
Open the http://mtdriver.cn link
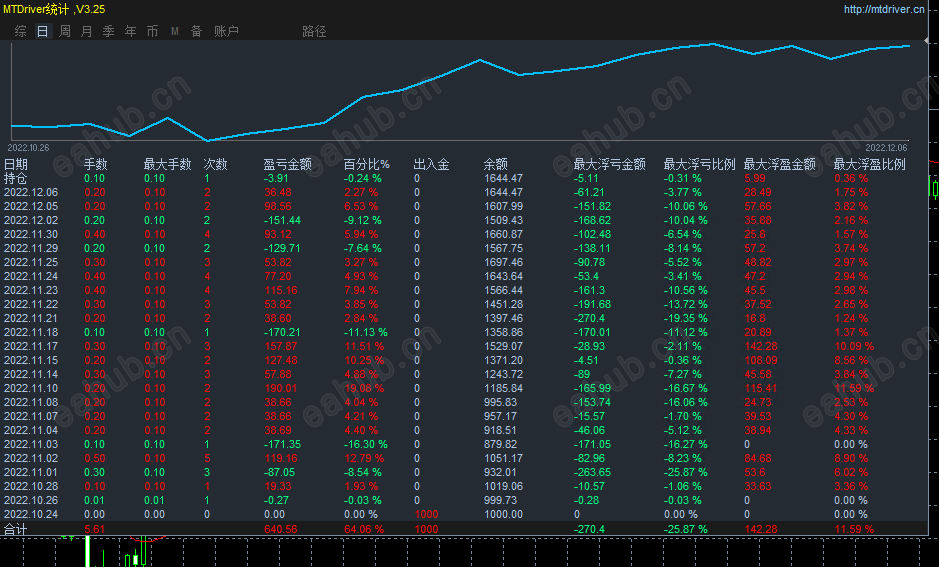(884, 9)
